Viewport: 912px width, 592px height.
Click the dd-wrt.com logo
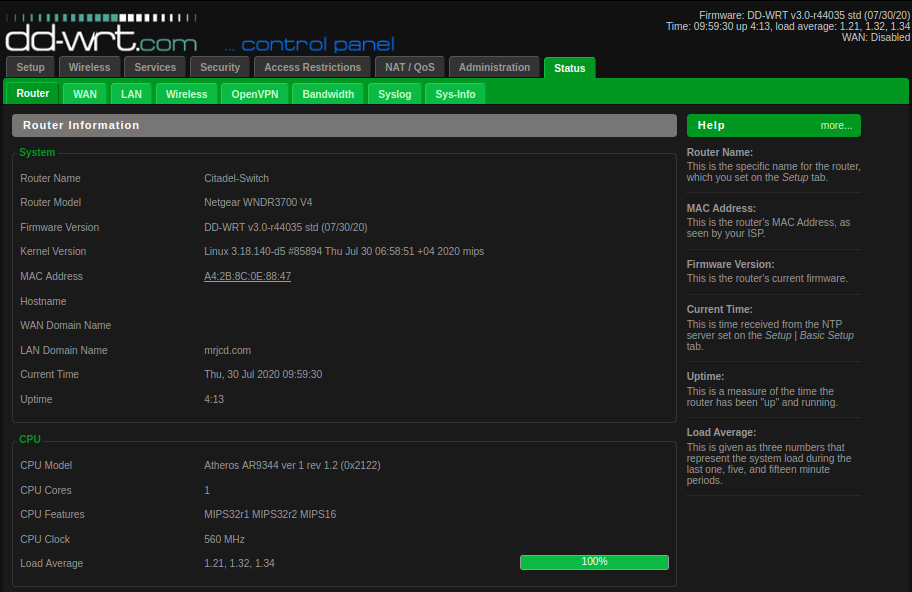pyautogui.click(x=100, y=36)
